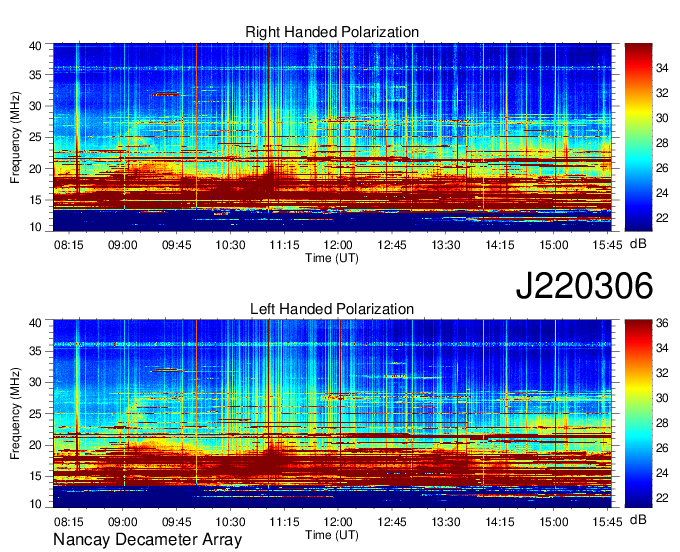Viewport: 680px width, 552px height.
Task: Click the 12:45 time tick under the Left Handed plot
Action: point(392,522)
